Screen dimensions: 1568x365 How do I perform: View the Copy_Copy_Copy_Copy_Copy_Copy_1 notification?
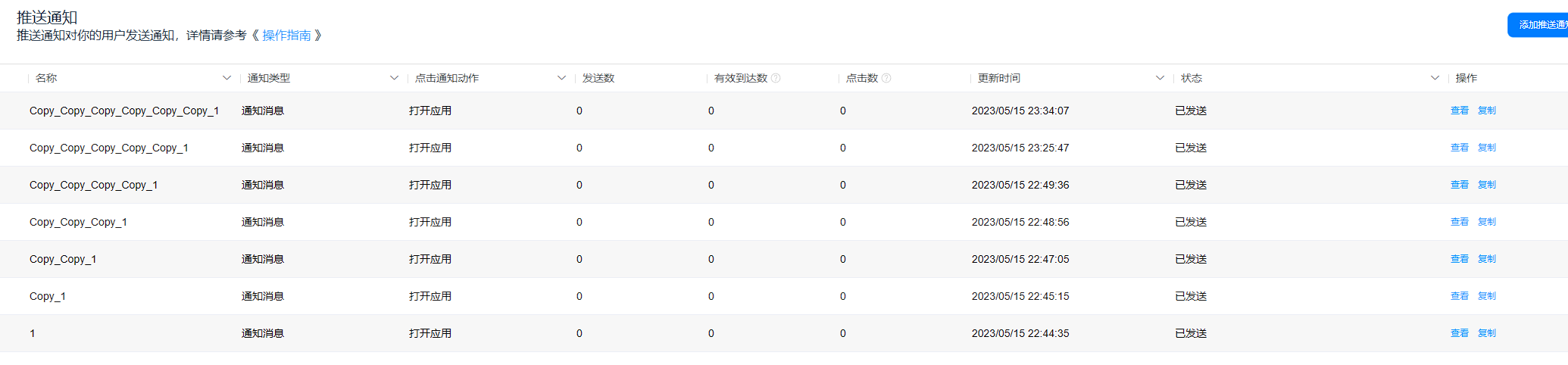tap(1459, 111)
